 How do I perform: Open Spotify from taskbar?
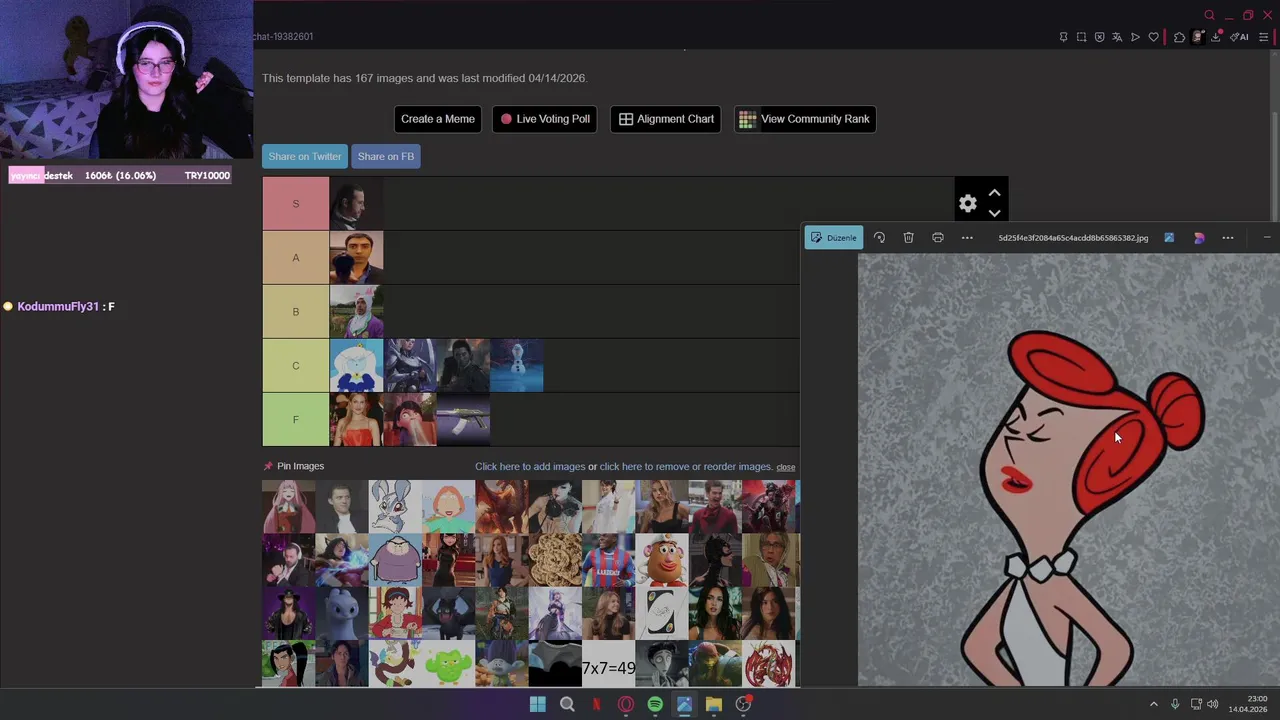point(655,704)
